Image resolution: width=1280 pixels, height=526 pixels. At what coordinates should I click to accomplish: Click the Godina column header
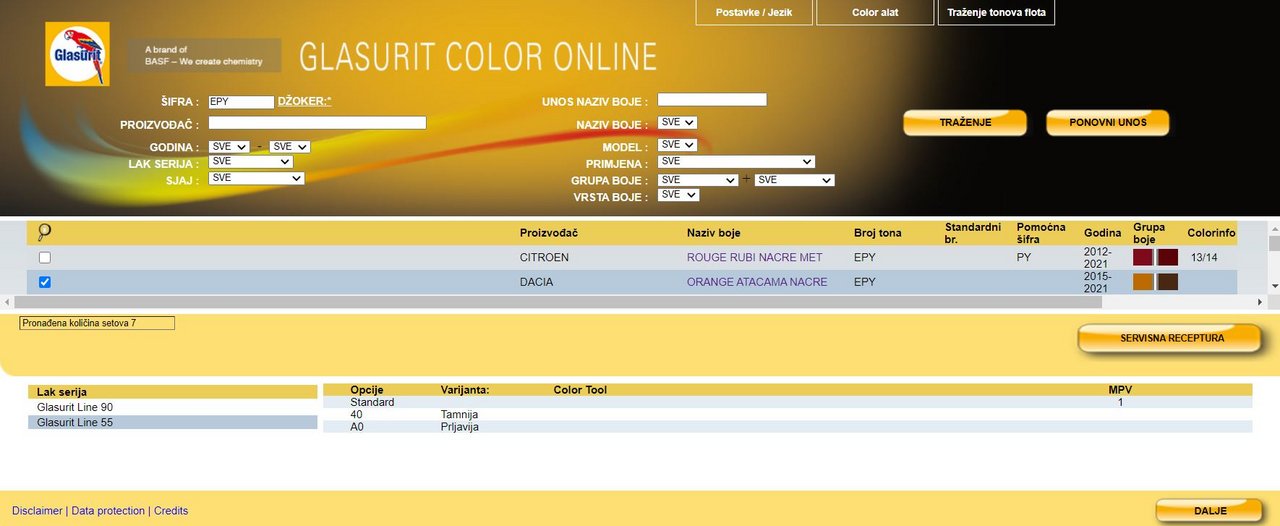(1103, 233)
